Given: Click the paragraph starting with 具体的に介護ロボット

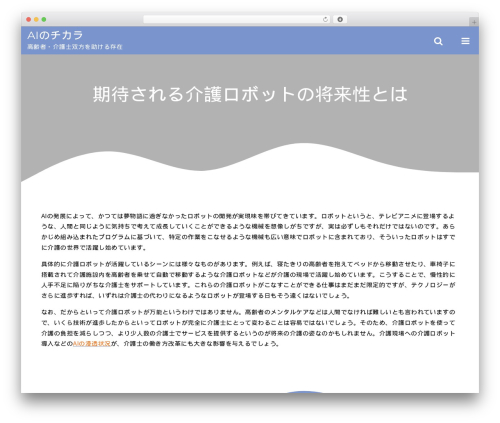Looking at the screenshot, I should tap(248, 280).
